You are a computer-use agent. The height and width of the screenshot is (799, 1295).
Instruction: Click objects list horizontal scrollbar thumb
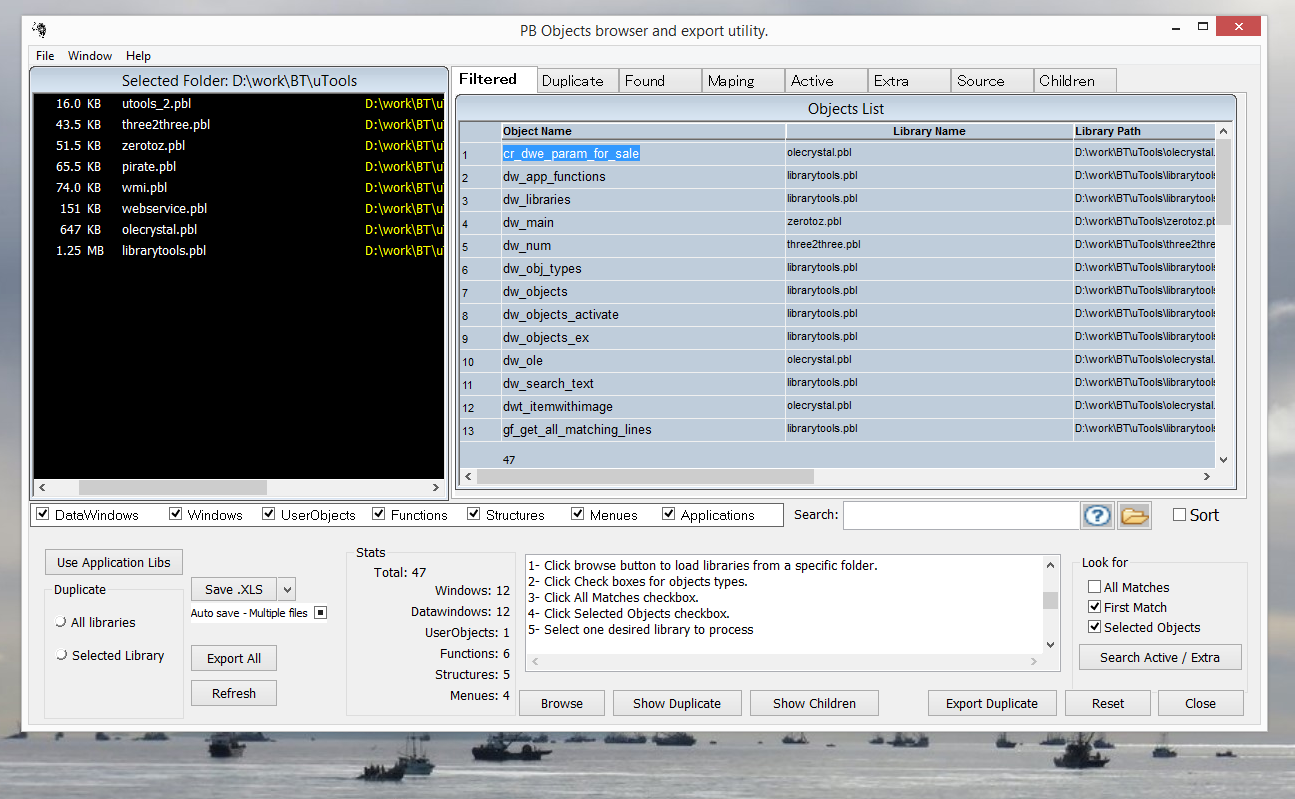click(645, 476)
